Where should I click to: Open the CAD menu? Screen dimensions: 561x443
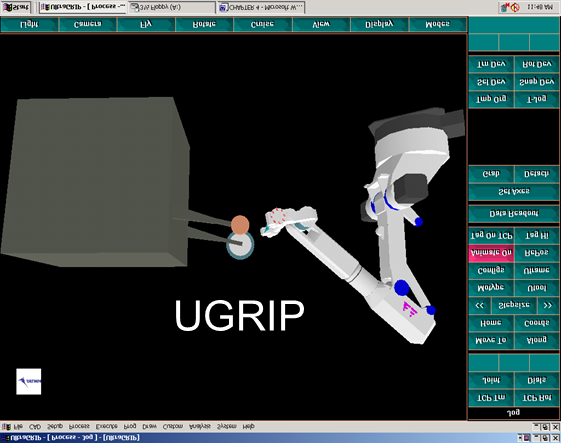point(35,427)
